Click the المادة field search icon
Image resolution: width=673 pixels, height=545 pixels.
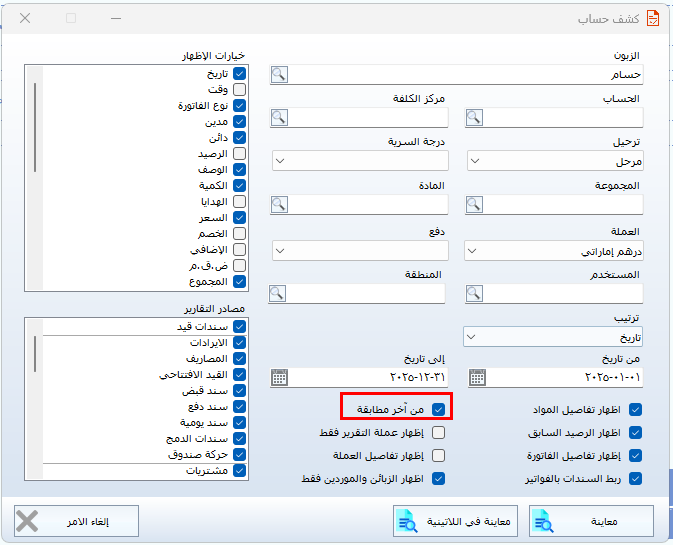279,204
